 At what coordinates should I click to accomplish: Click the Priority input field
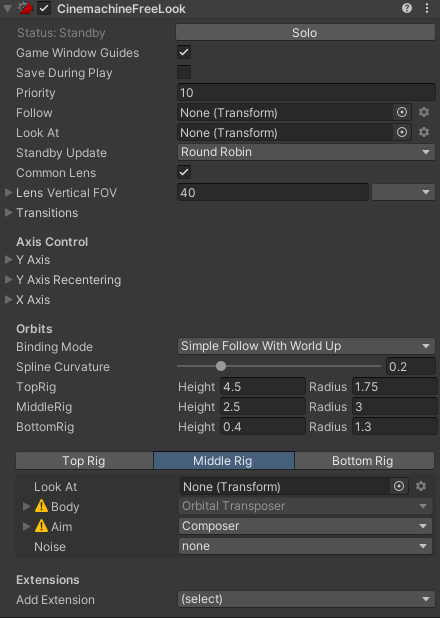(x=306, y=93)
